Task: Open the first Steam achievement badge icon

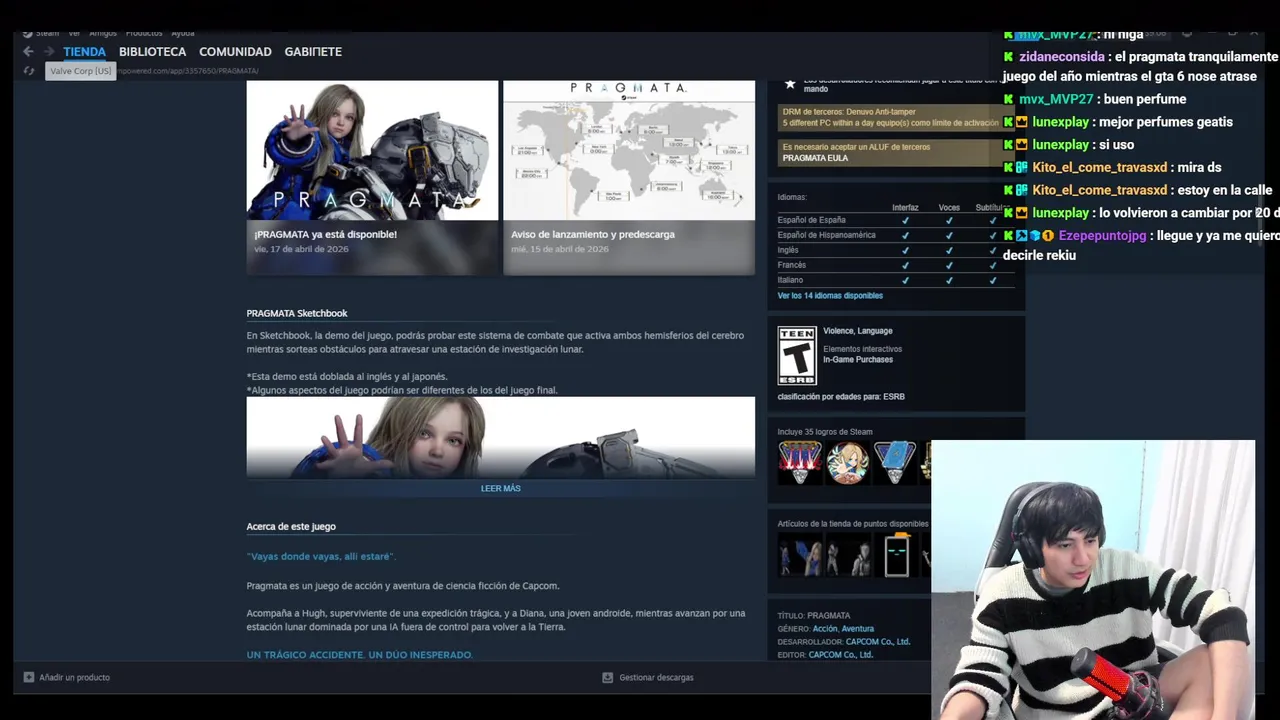Action: click(x=799, y=463)
